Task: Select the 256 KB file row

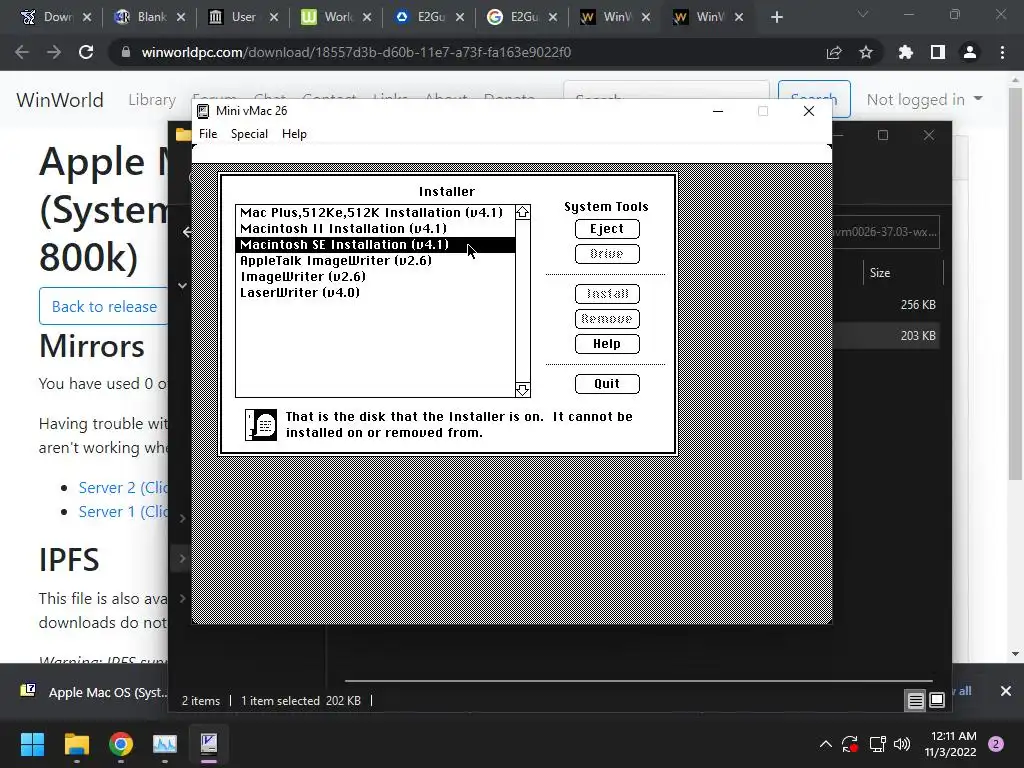Action: pos(886,305)
